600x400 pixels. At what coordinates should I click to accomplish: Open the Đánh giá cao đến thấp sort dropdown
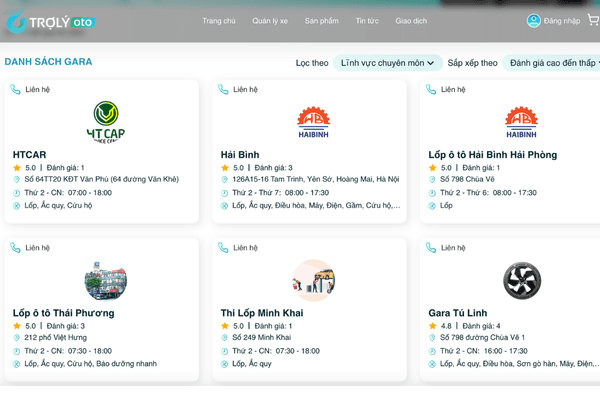(x=551, y=63)
